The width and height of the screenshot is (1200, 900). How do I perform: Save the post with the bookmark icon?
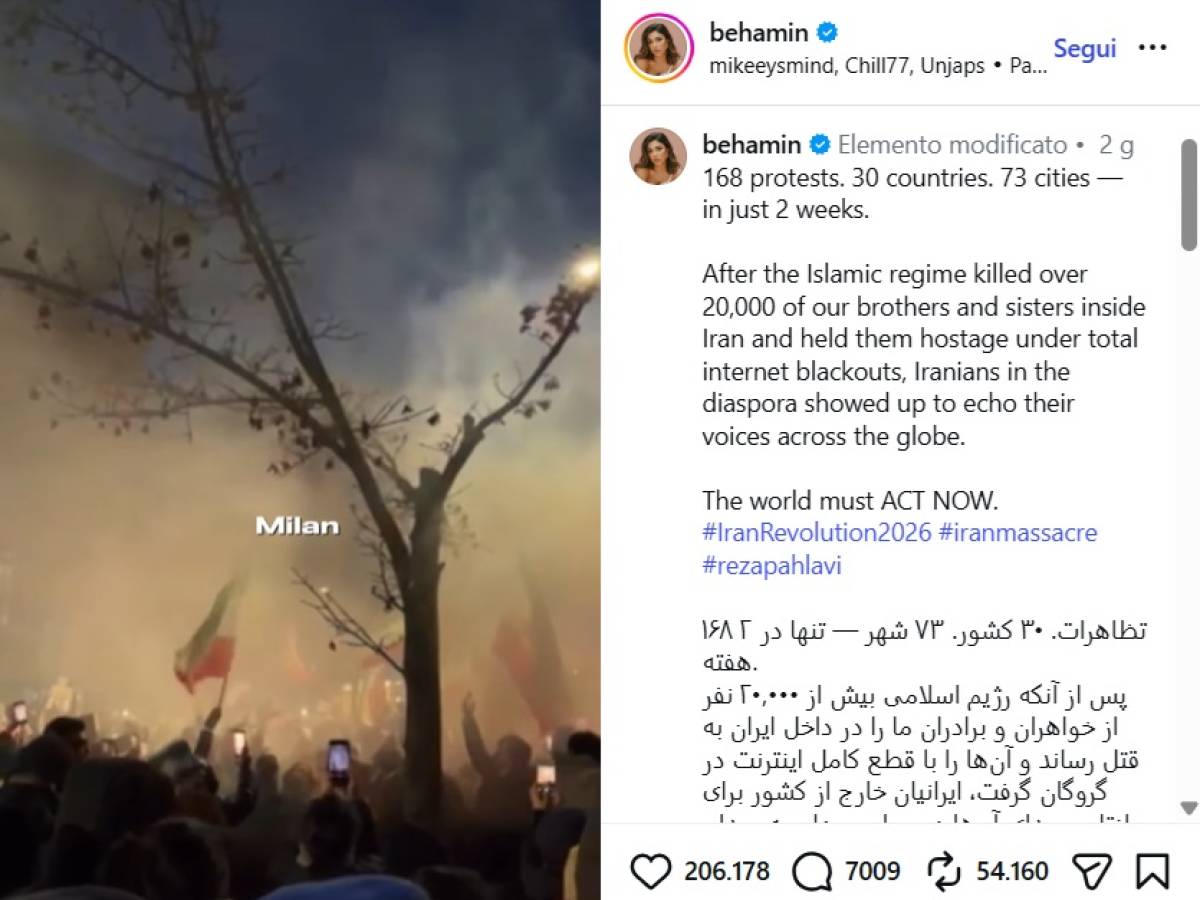tap(1153, 871)
